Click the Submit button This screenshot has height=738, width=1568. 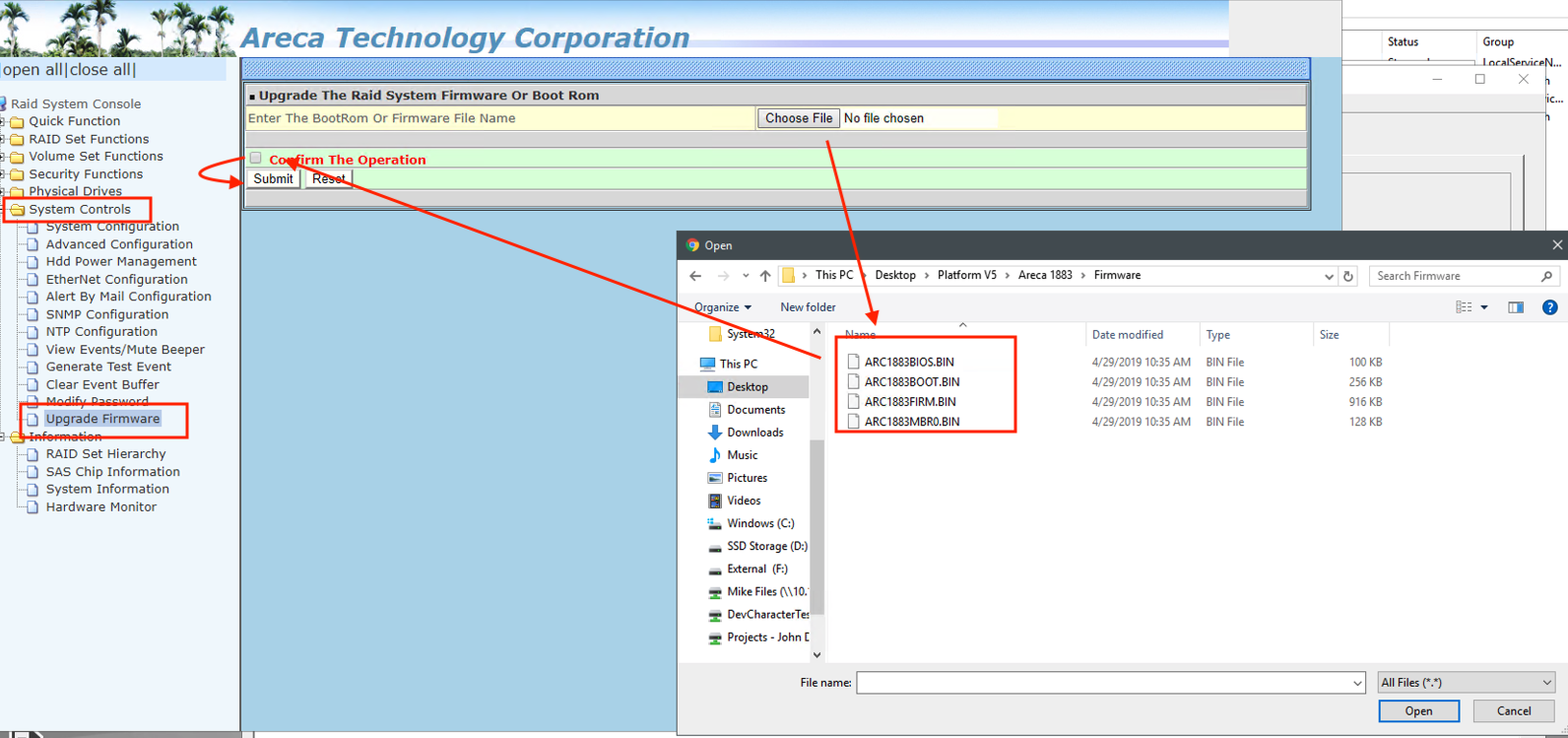click(x=273, y=179)
